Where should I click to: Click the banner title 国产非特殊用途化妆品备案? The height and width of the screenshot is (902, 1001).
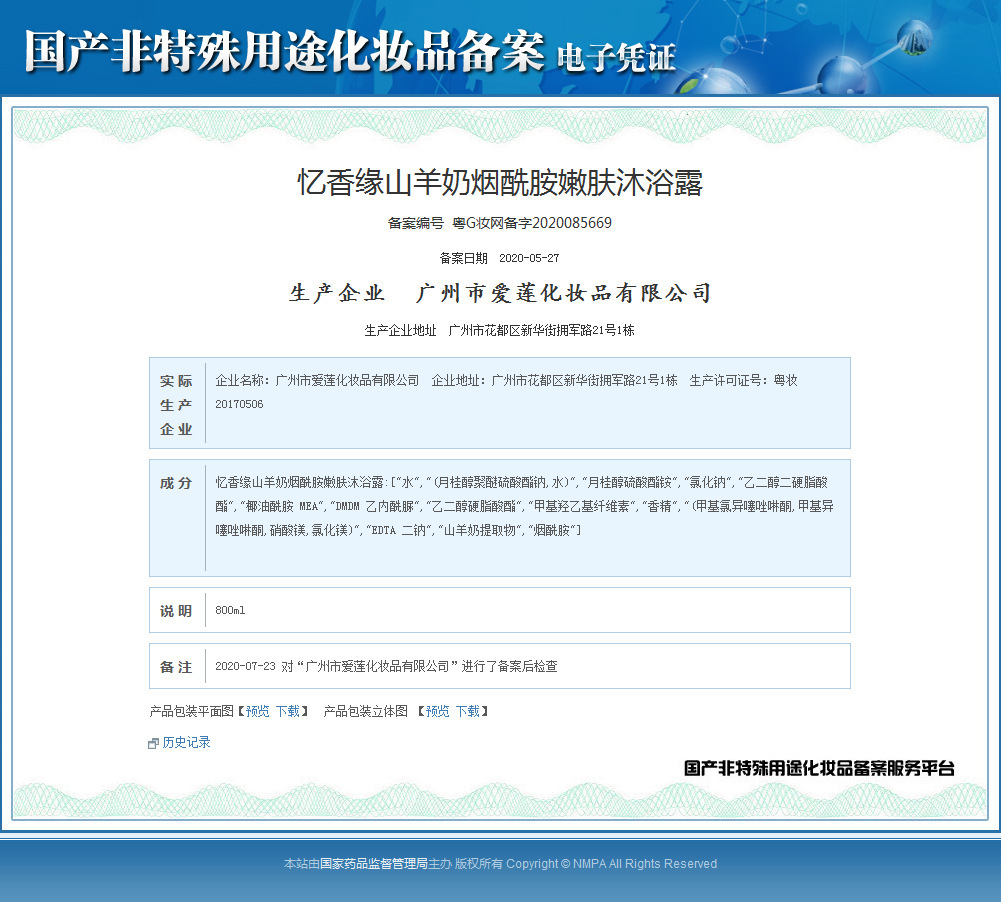(284, 51)
